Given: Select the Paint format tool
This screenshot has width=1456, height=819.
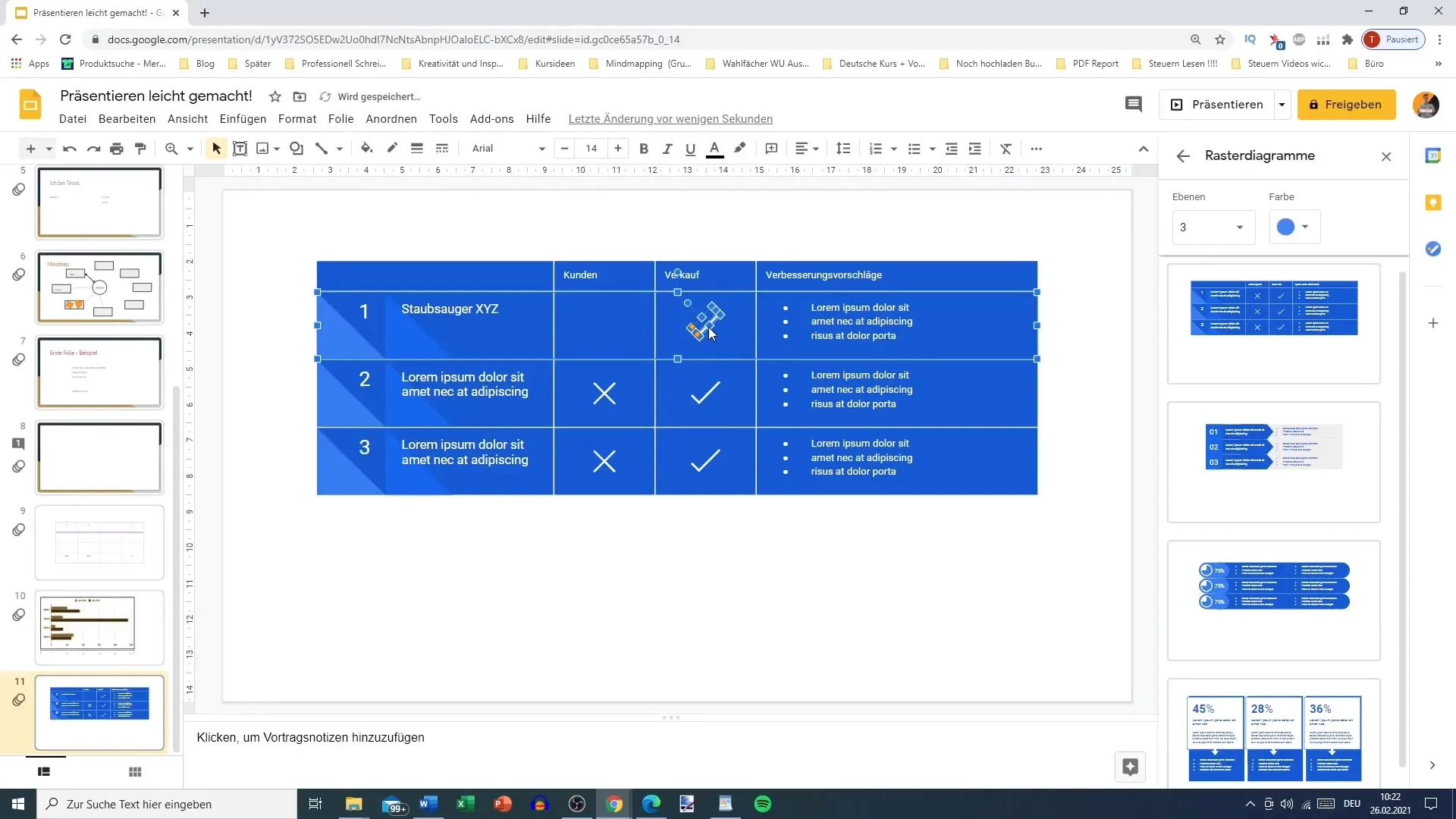Looking at the screenshot, I should tap(140, 149).
